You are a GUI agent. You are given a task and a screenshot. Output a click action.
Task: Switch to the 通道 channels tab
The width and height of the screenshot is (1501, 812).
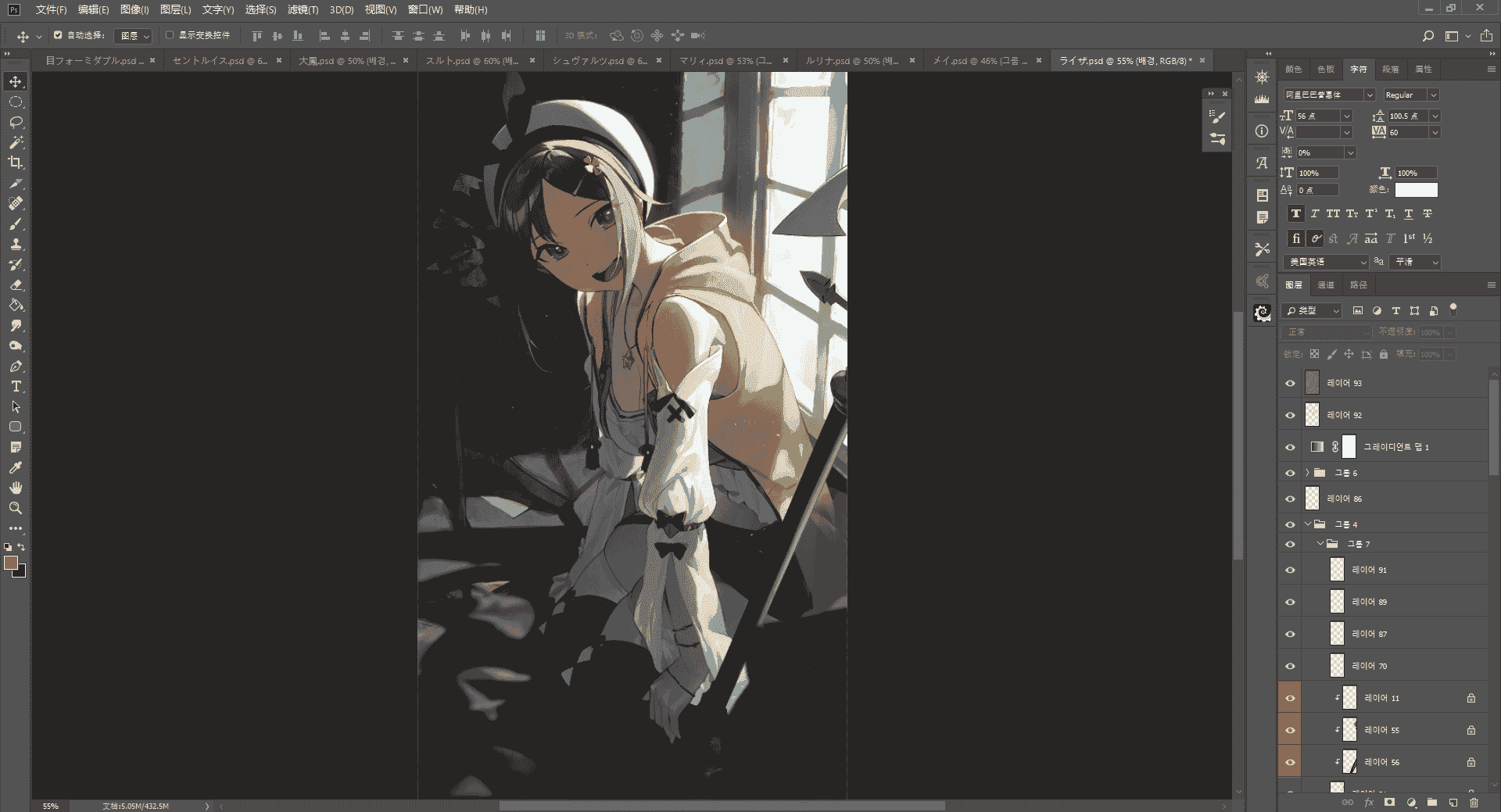[1326, 284]
